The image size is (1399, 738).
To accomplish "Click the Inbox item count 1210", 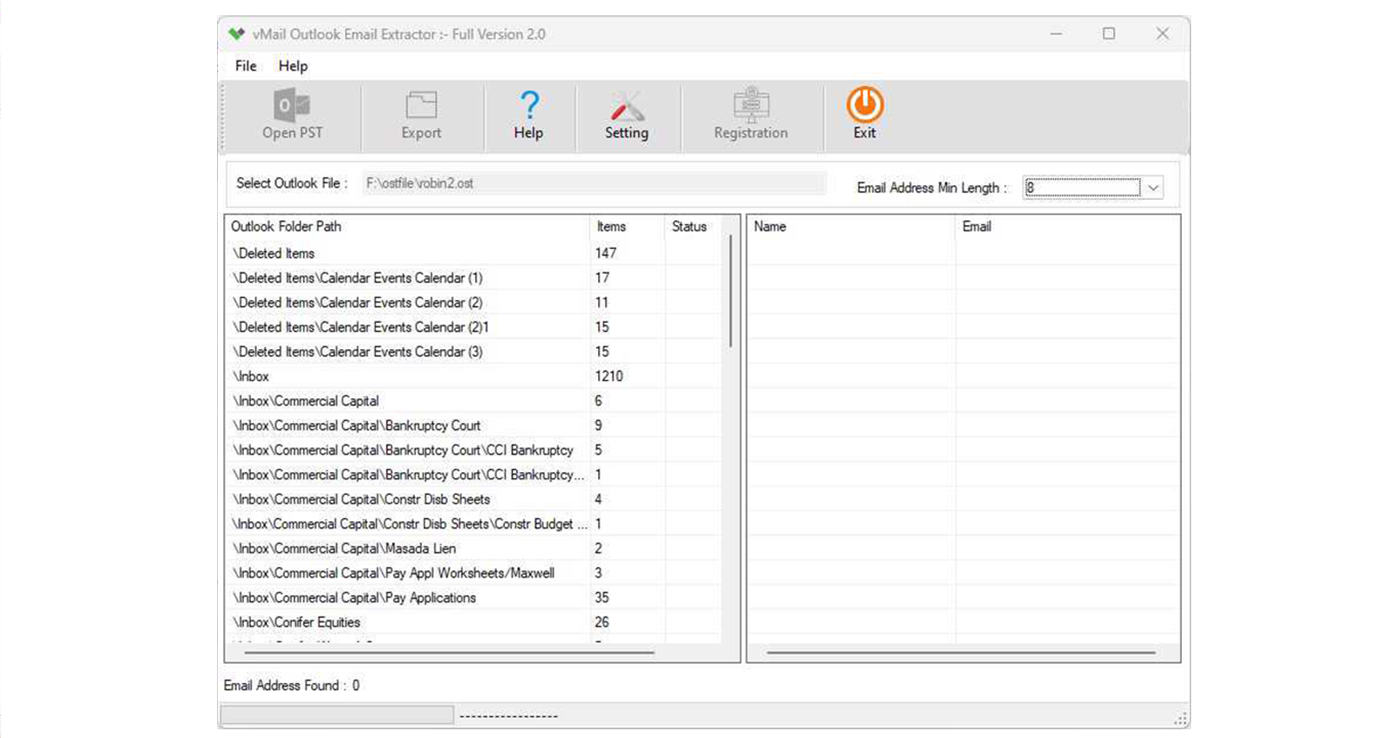I will coord(609,376).
